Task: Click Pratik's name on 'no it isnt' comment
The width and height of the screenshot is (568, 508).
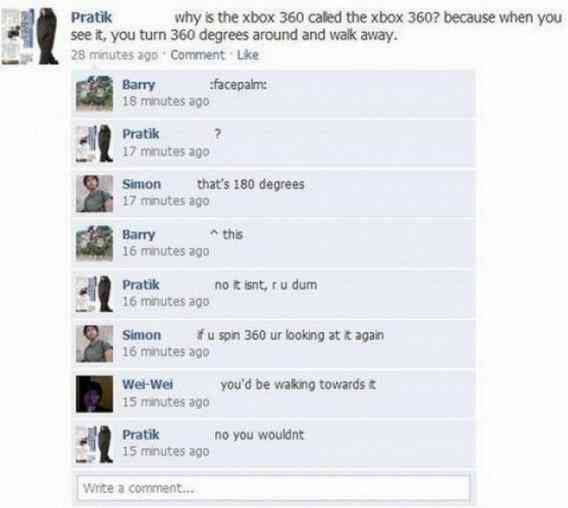Action: 141,284
